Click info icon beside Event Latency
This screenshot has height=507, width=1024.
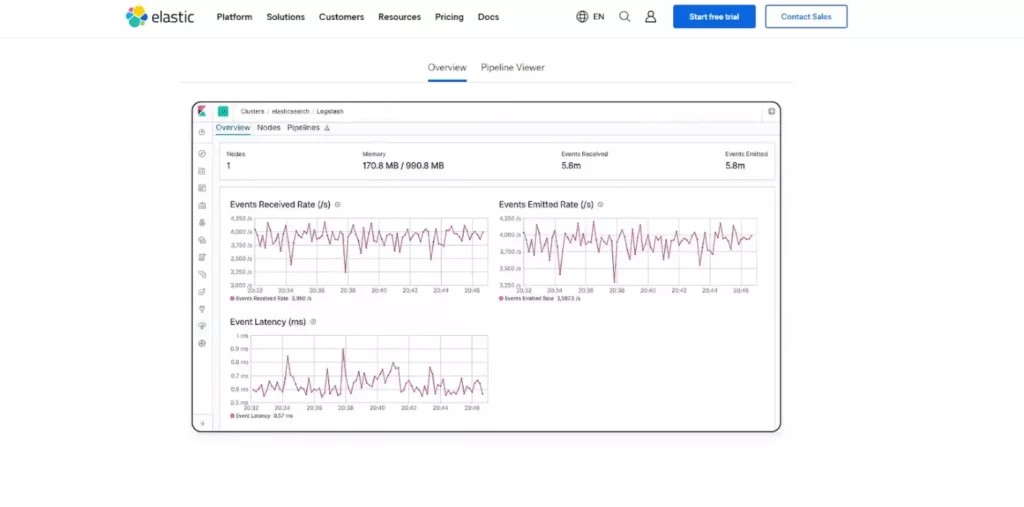[x=313, y=321]
